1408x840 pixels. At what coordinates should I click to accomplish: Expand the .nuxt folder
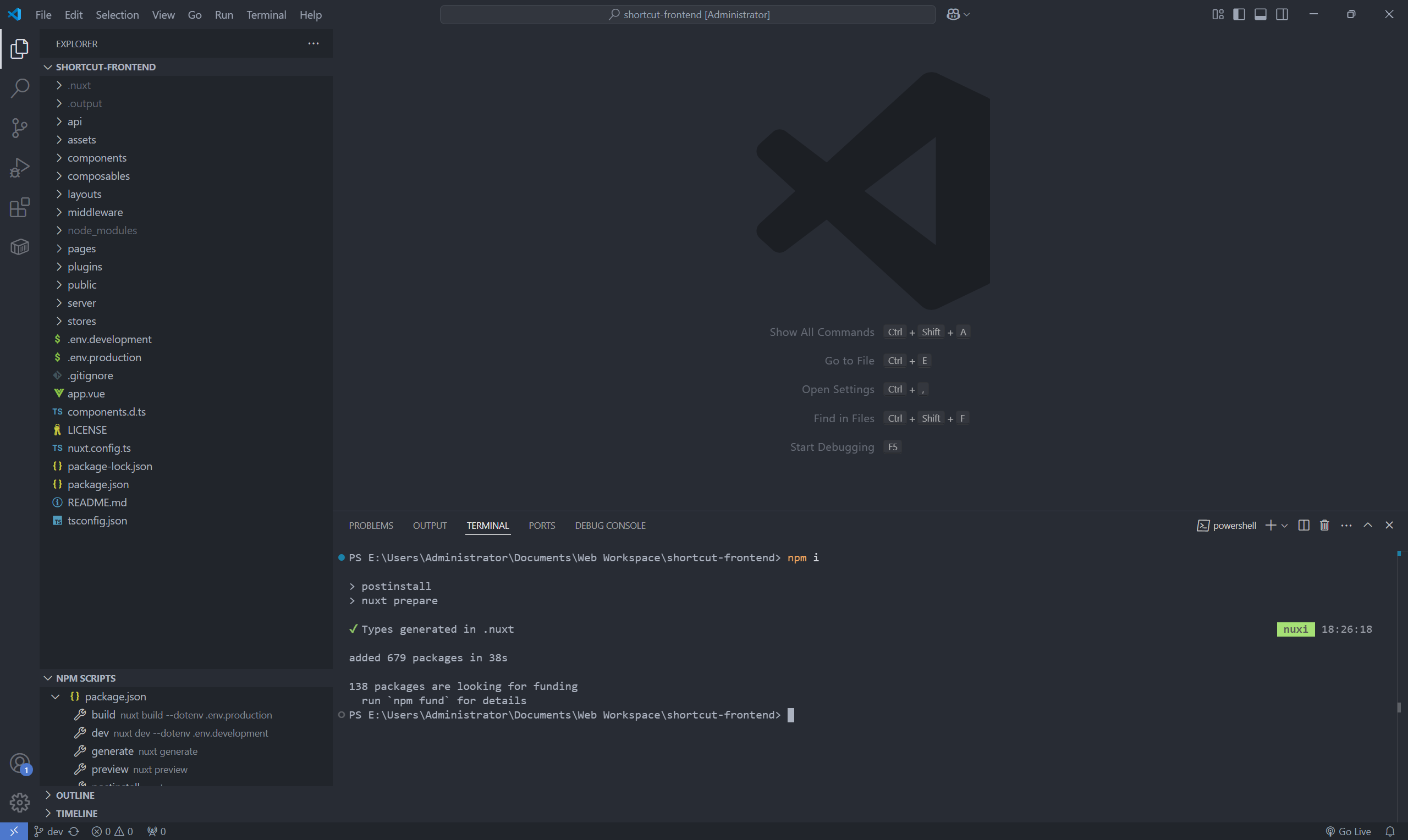pos(186,85)
